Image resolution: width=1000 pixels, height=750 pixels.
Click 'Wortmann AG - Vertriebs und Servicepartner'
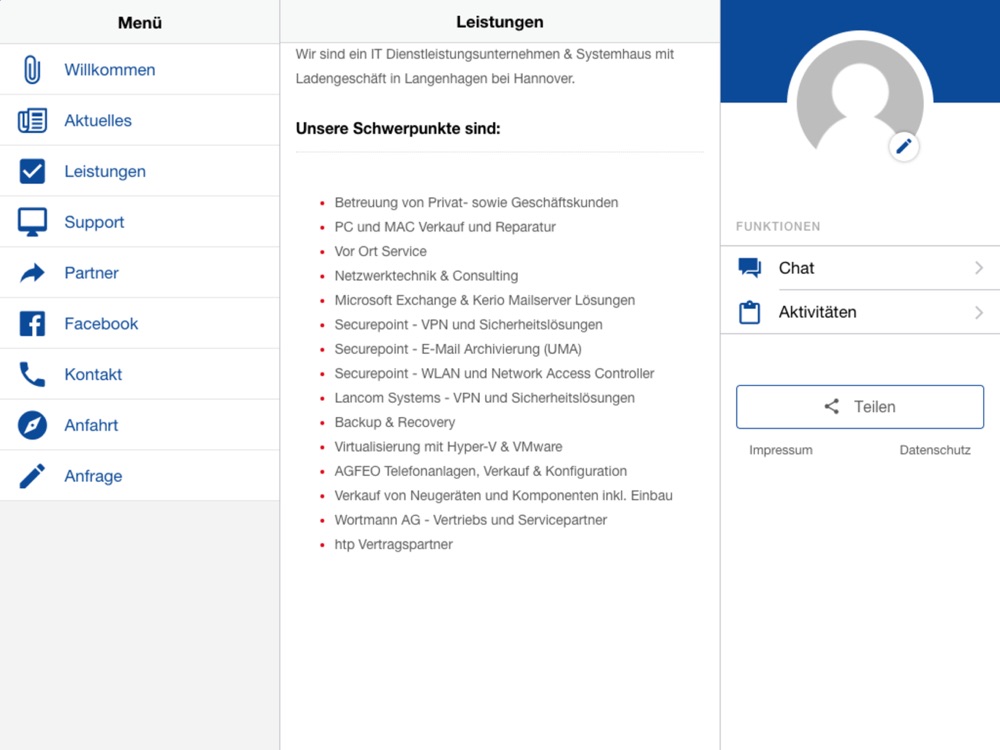pyautogui.click(x=471, y=520)
